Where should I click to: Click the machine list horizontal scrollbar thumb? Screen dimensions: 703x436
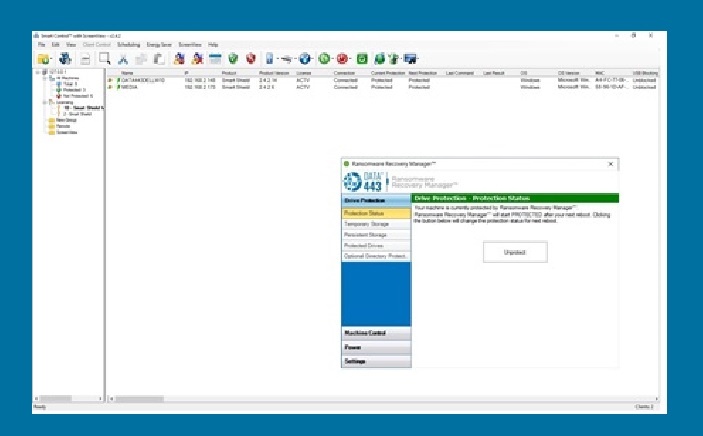point(140,399)
